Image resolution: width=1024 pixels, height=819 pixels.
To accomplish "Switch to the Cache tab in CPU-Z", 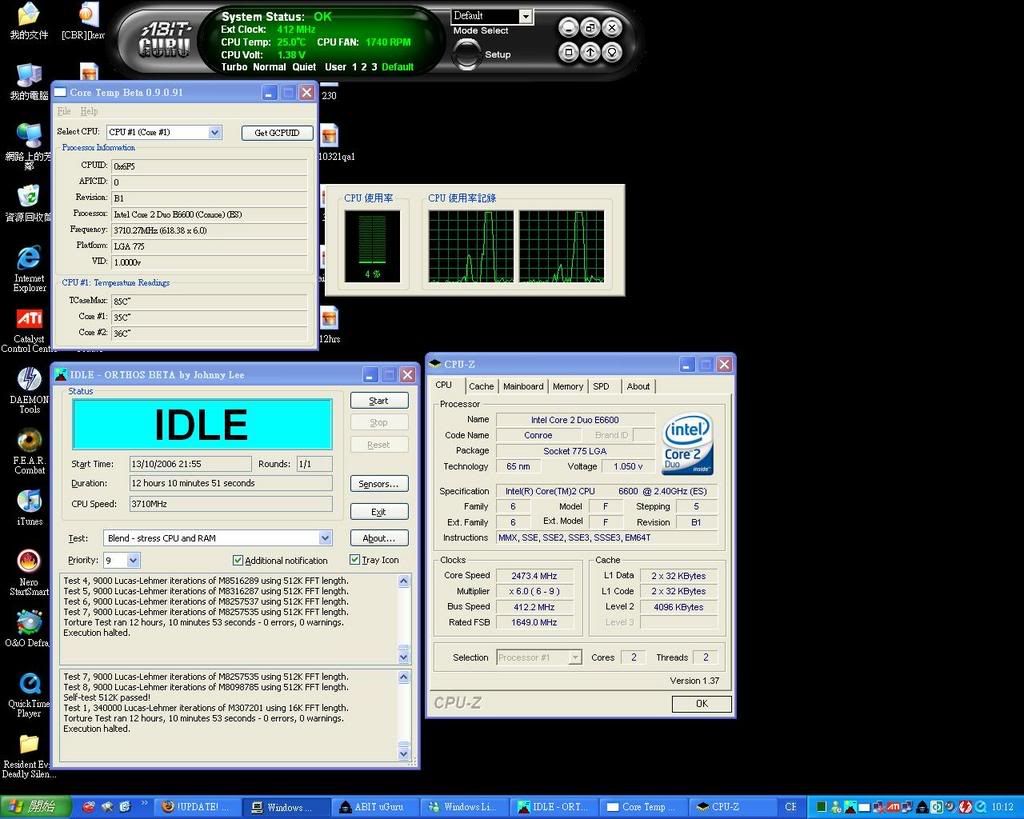I will click(481, 387).
